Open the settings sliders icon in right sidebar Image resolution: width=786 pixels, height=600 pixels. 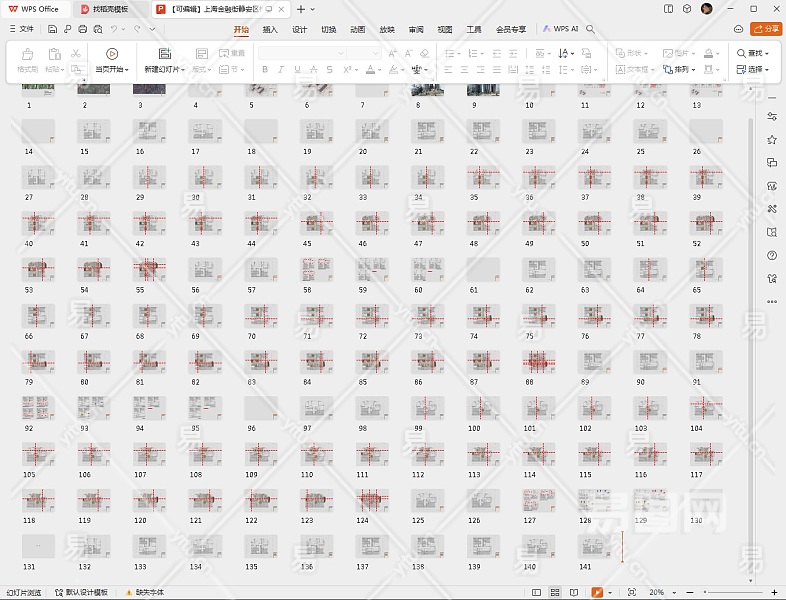coord(772,116)
